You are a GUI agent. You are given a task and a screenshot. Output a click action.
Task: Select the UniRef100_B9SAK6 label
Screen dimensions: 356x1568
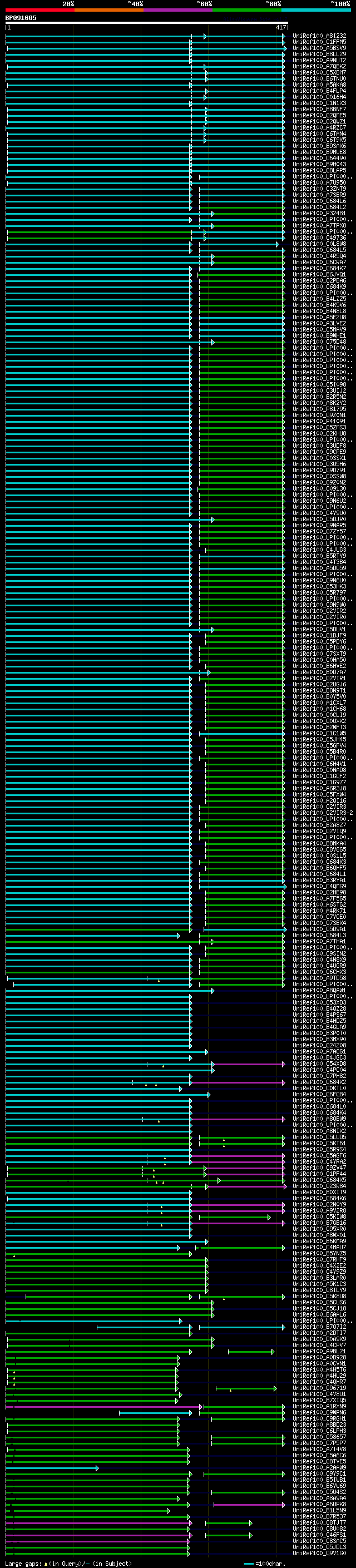click(319, 146)
